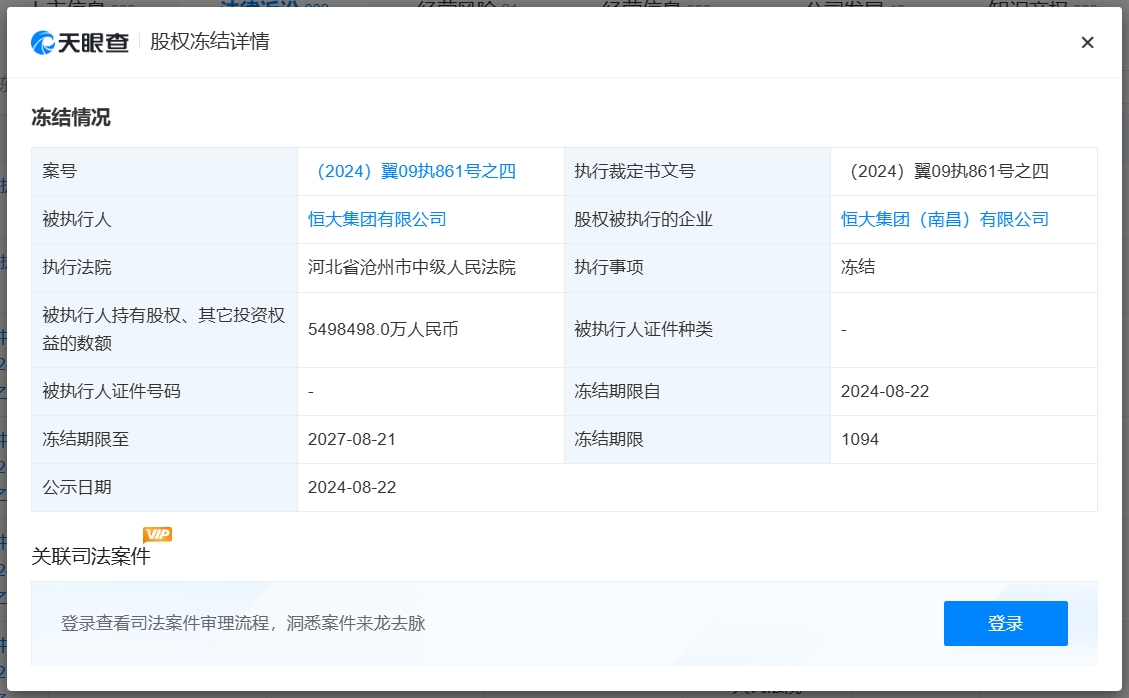Select the 冻结期限自 date 2024-08-22
This screenshot has width=1129, height=698.
[885, 391]
